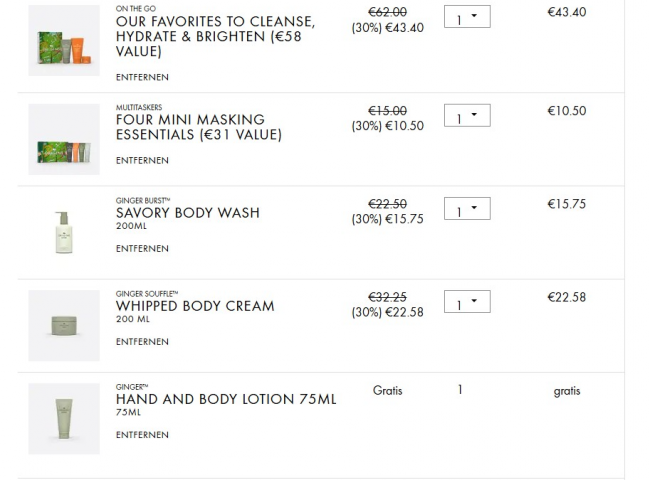The height and width of the screenshot is (480, 650).
Task: Click Entfernen under Whipped Body Cream
Action: click(x=142, y=341)
